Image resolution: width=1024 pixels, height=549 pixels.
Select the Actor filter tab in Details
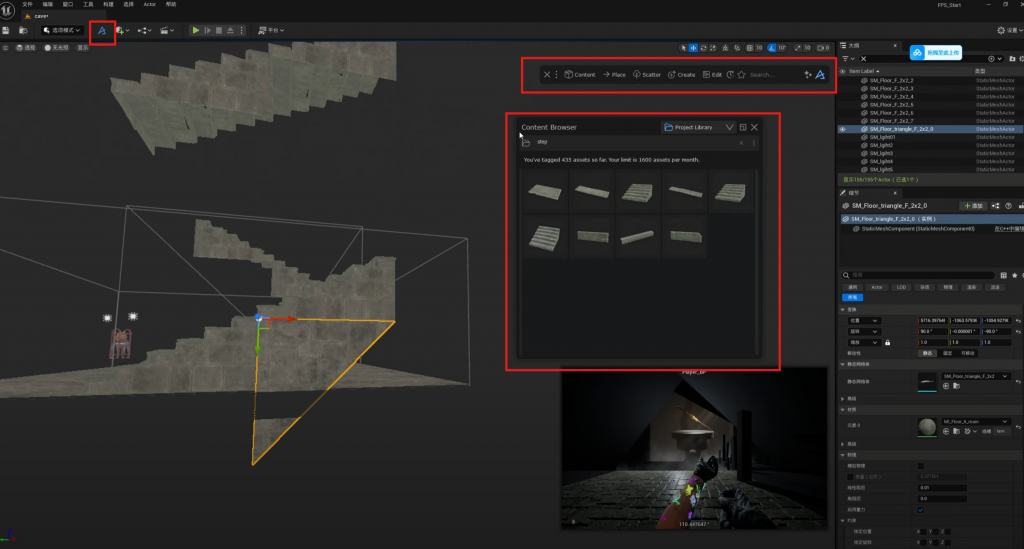click(876, 287)
